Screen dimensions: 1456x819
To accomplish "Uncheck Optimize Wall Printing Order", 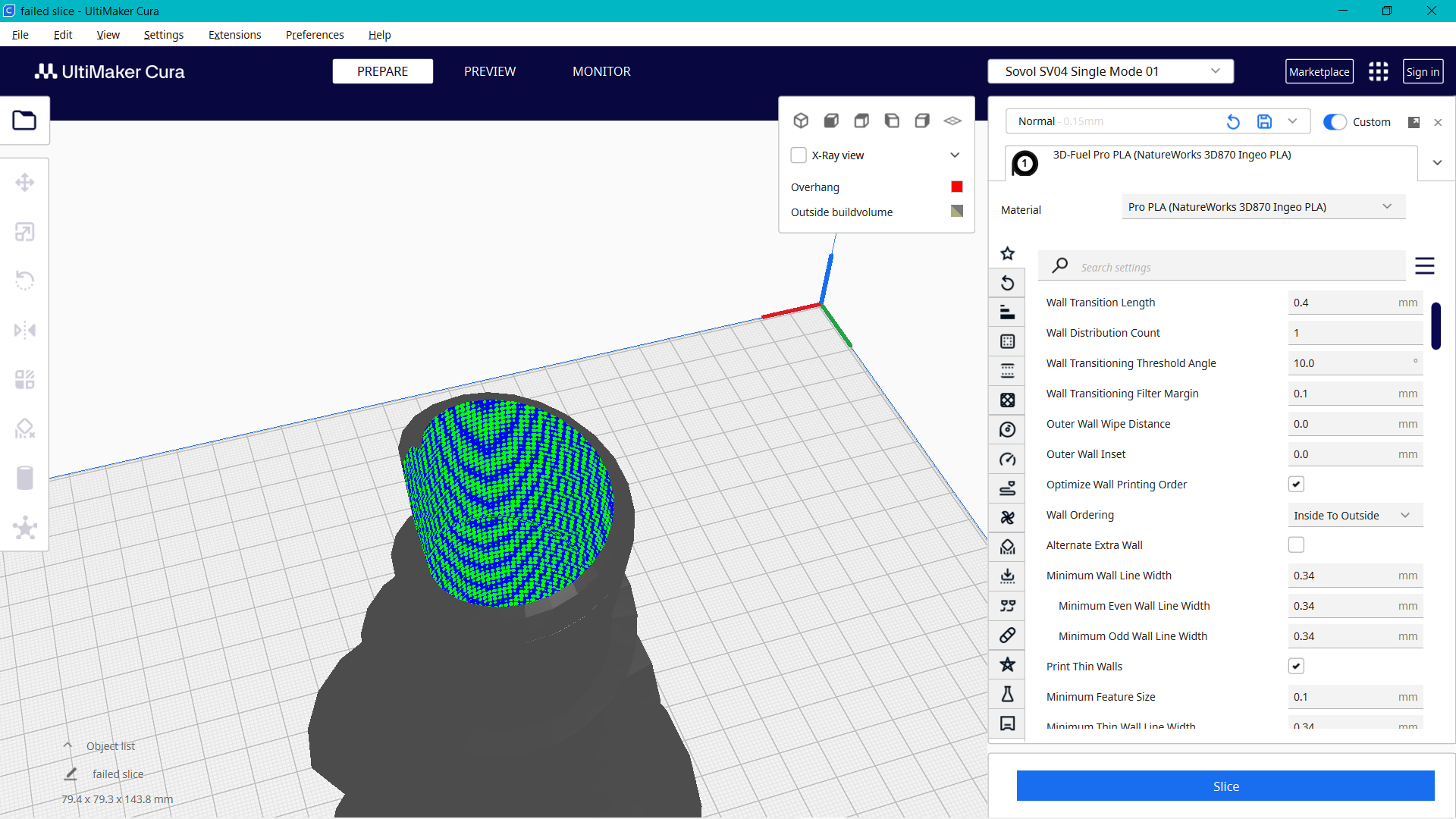I will coord(1296,485).
